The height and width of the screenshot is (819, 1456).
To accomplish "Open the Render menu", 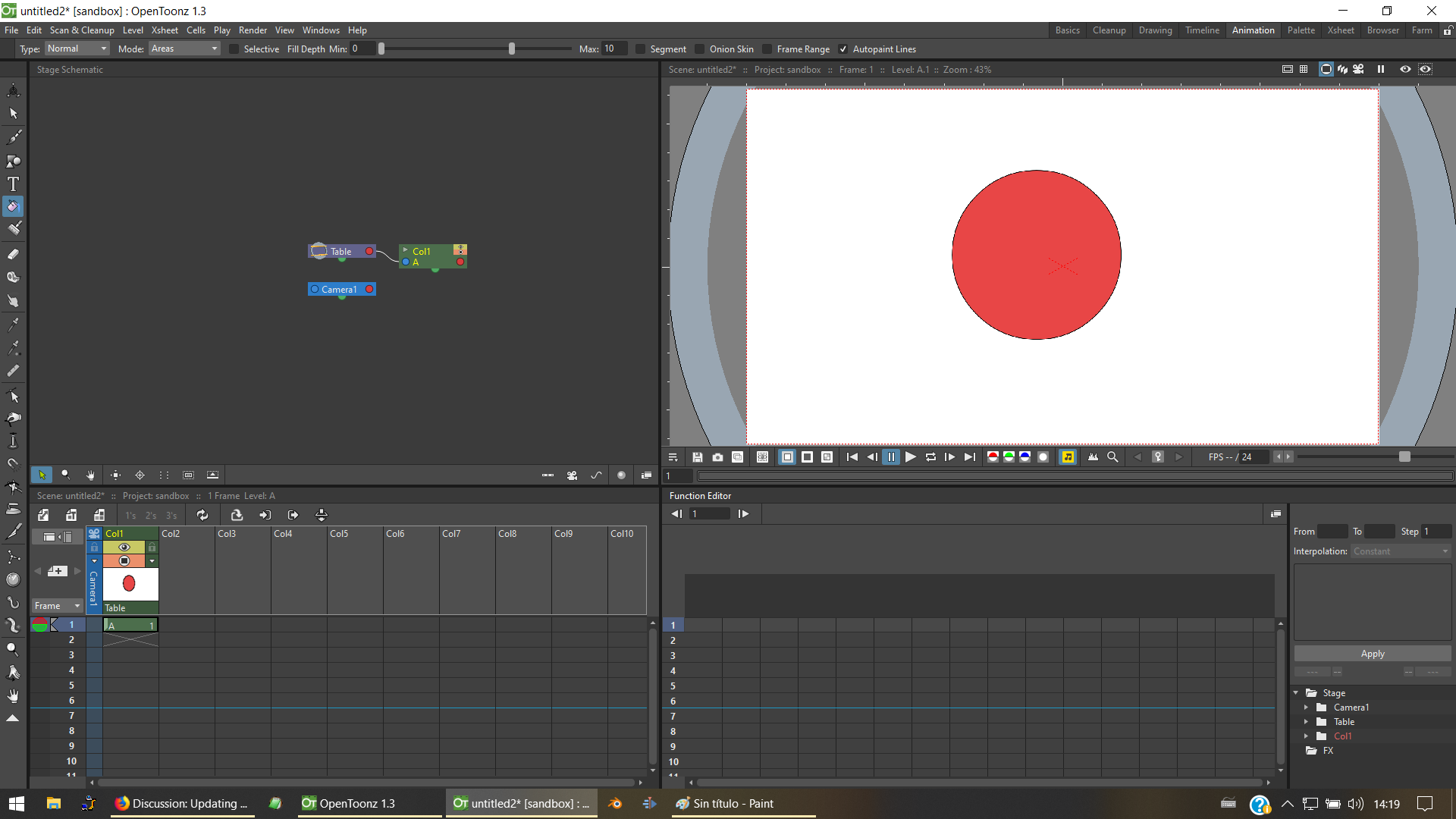I will tap(252, 30).
